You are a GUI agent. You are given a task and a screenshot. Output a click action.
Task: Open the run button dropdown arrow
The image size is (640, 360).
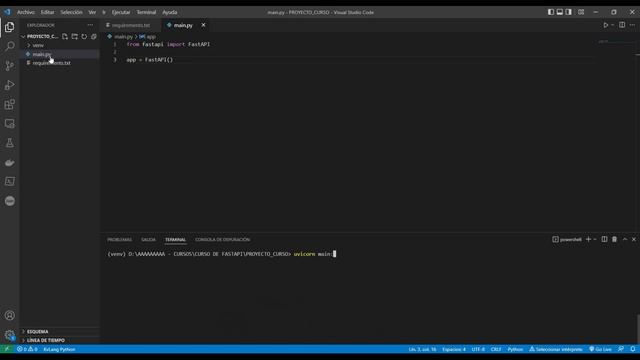coord(613,25)
